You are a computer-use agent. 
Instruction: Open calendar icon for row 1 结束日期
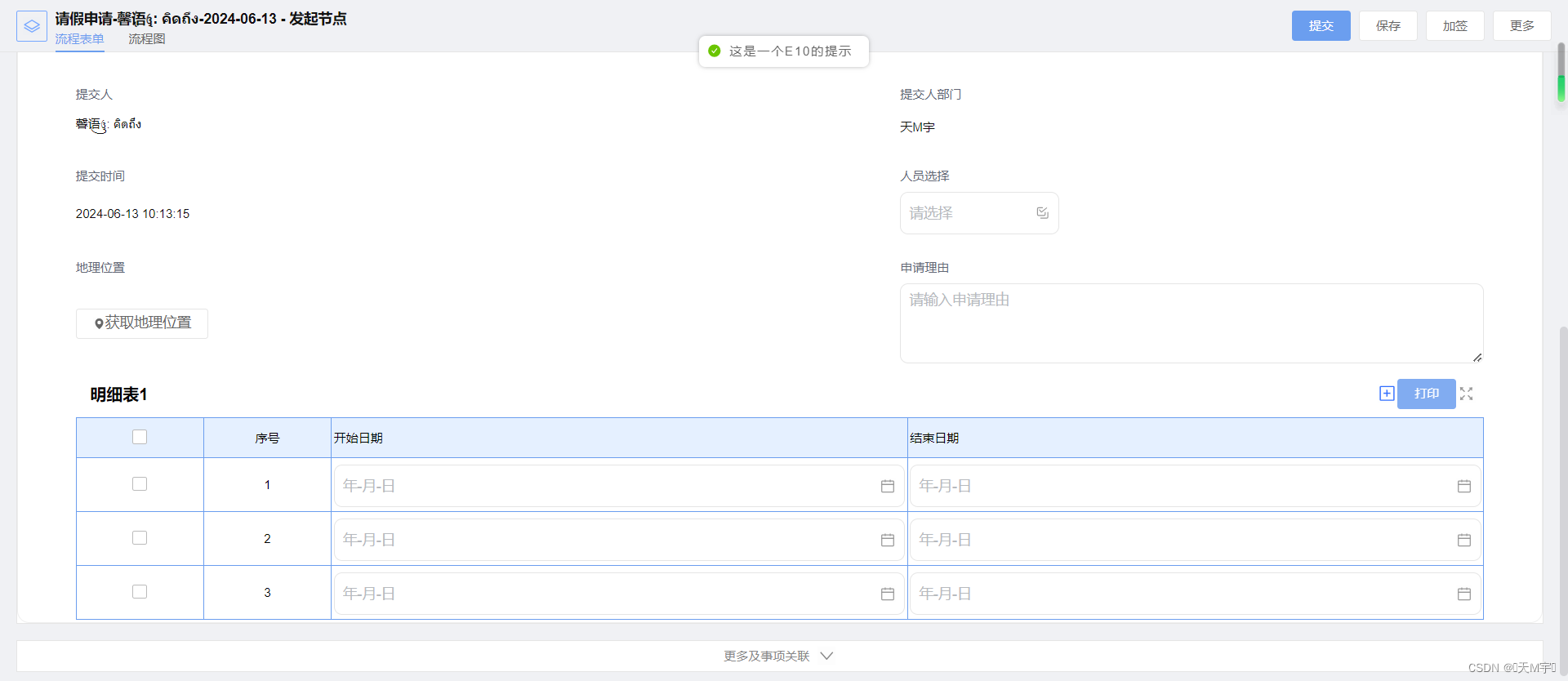pyautogui.click(x=1464, y=486)
